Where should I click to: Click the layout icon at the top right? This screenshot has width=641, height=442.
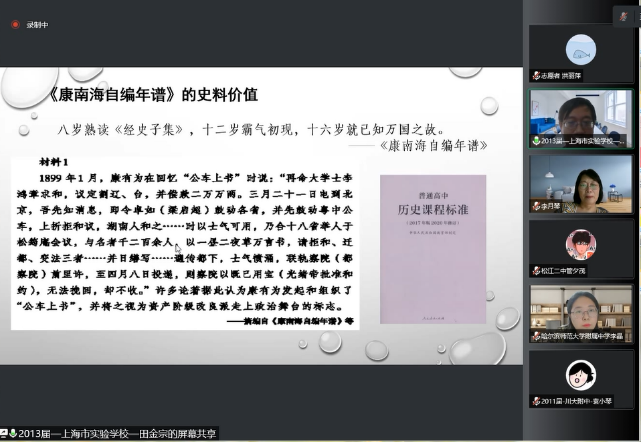[622, 15]
